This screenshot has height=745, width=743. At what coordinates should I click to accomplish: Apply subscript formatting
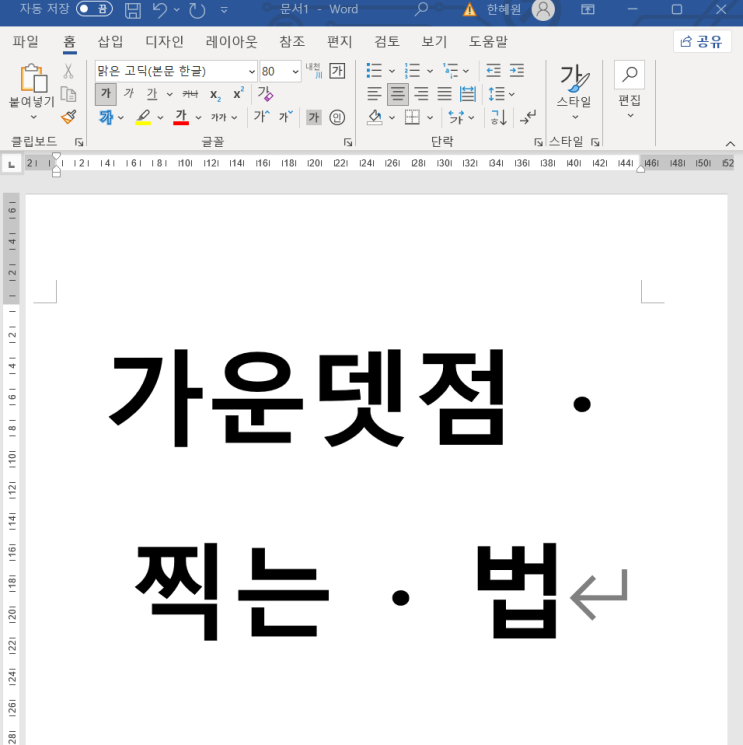point(215,95)
